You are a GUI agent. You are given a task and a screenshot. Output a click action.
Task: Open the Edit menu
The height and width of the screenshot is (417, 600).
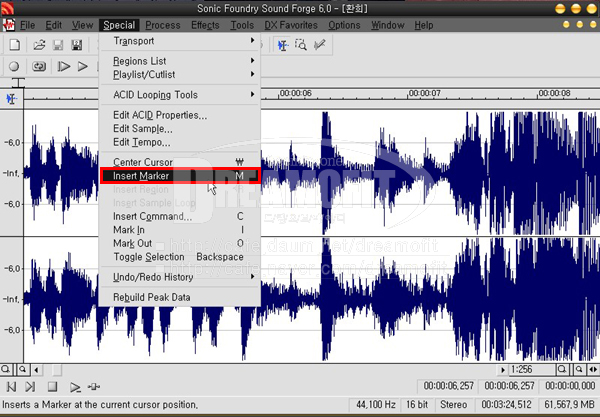[x=54, y=25]
